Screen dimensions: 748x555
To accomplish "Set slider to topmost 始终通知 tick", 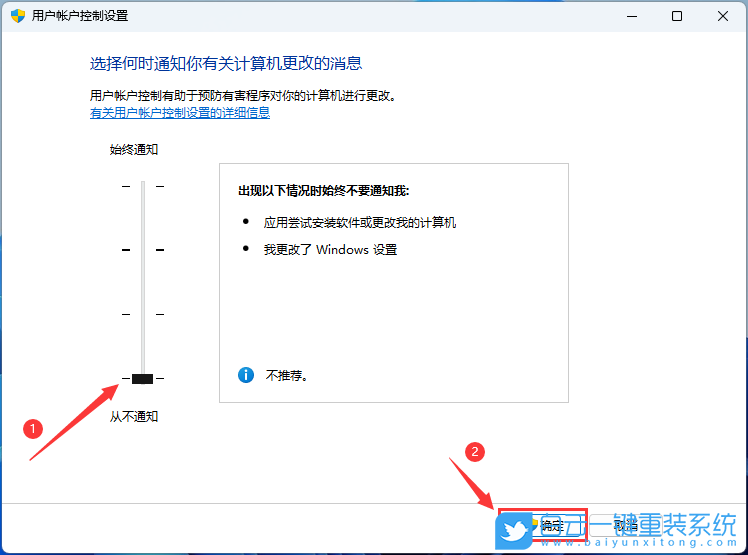I will tap(143, 186).
